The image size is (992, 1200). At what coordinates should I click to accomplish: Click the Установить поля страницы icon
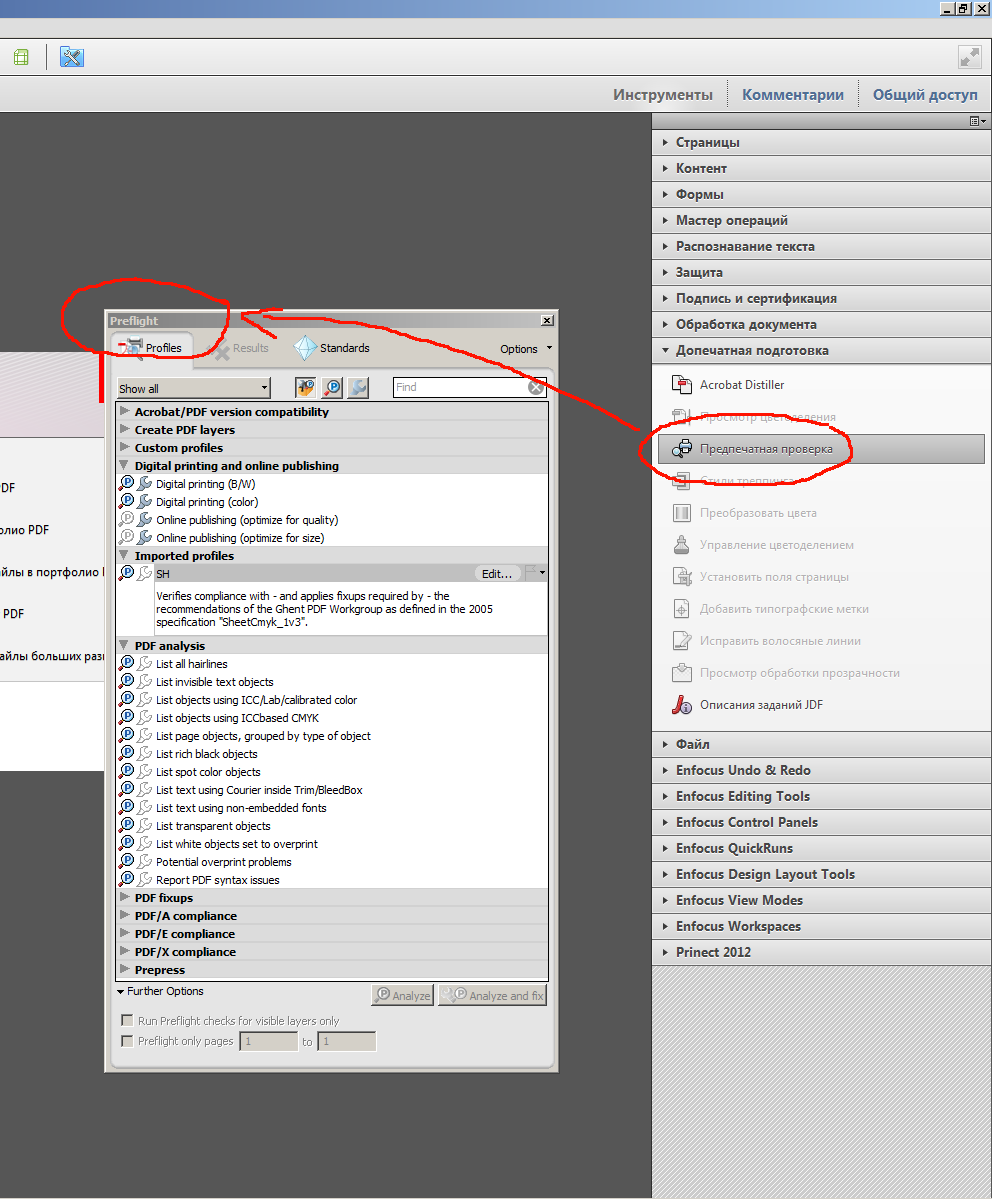coord(682,577)
